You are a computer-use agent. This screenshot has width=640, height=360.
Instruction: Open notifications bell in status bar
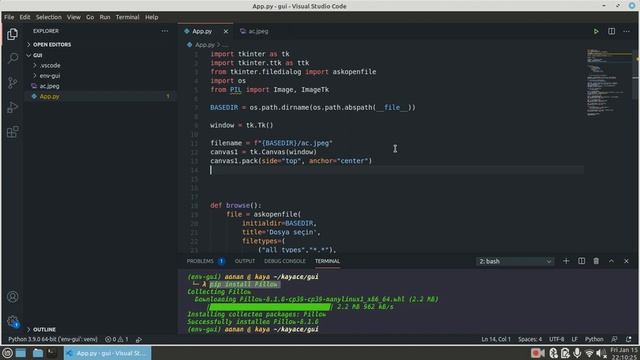point(629,339)
